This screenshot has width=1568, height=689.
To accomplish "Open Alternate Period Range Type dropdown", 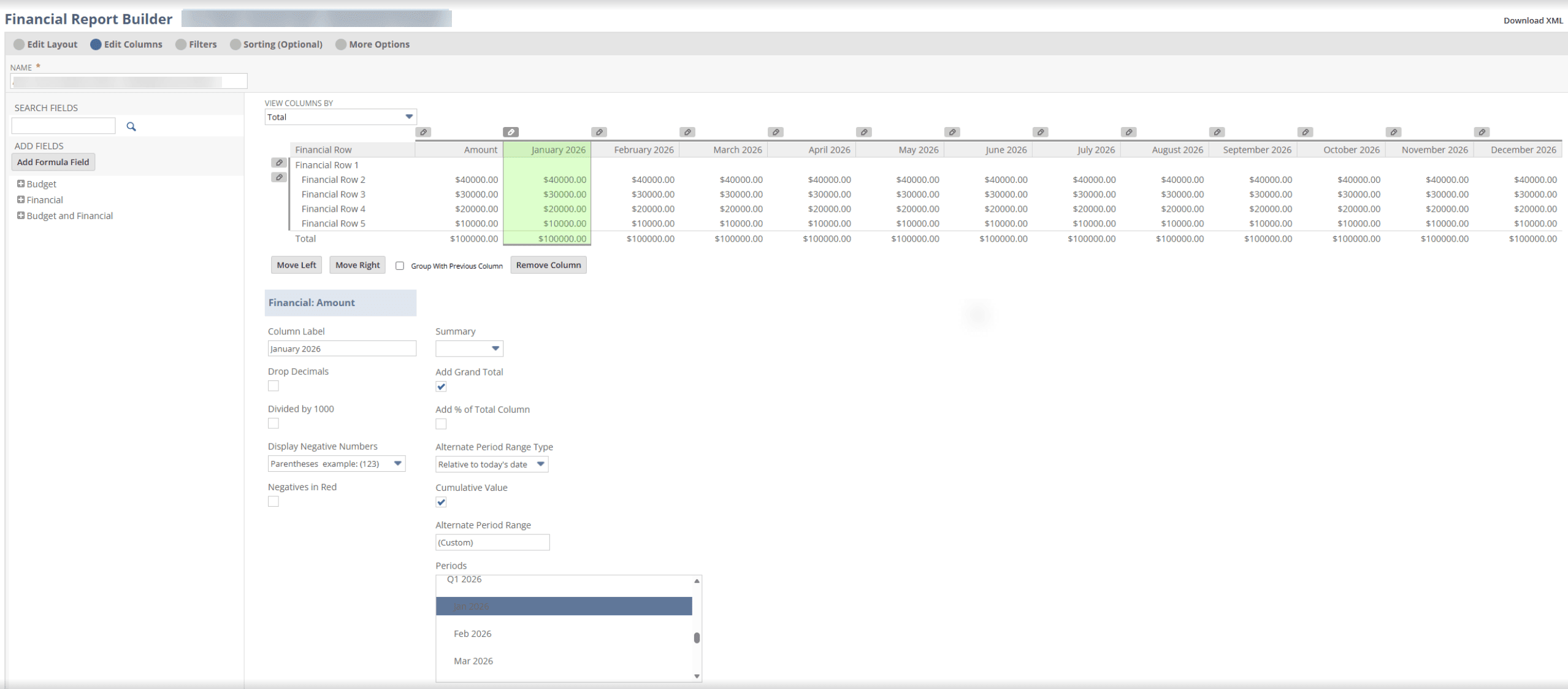I will pos(492,464).
